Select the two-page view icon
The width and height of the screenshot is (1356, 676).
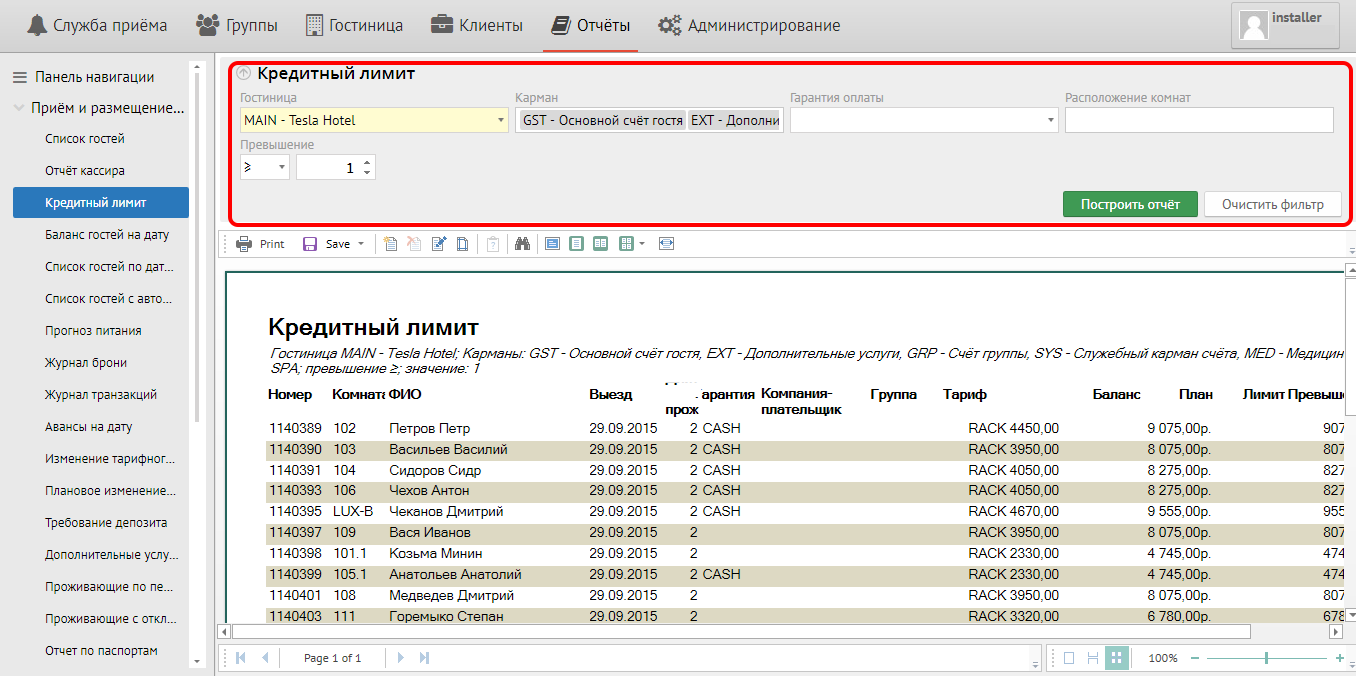(600, 244)
